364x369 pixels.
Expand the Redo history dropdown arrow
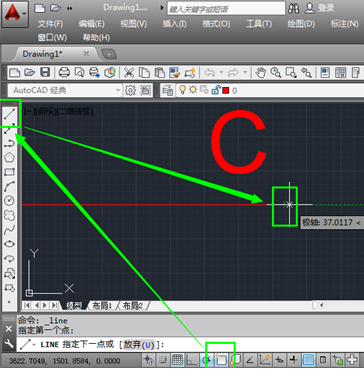(x=245, y=72)
